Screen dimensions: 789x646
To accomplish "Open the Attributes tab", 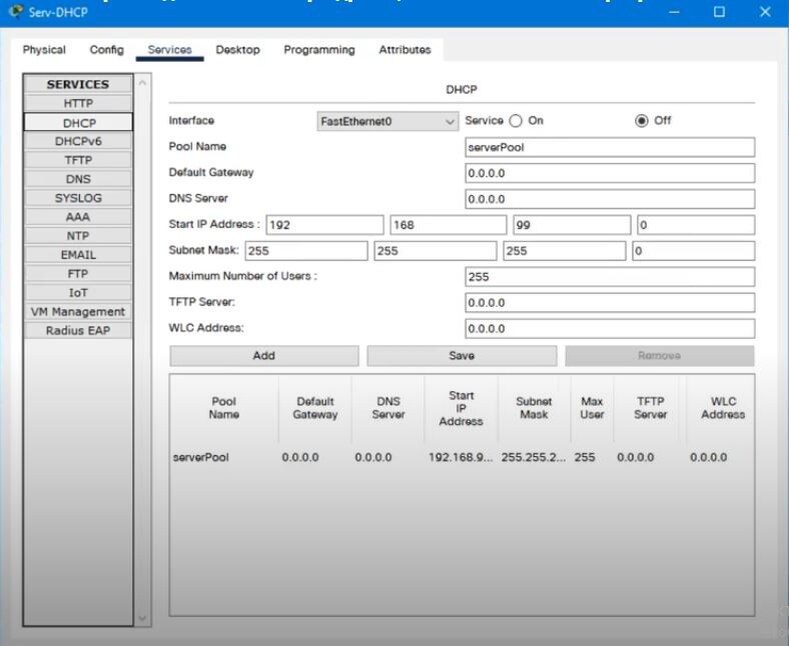I will click(x=405, y=50).
